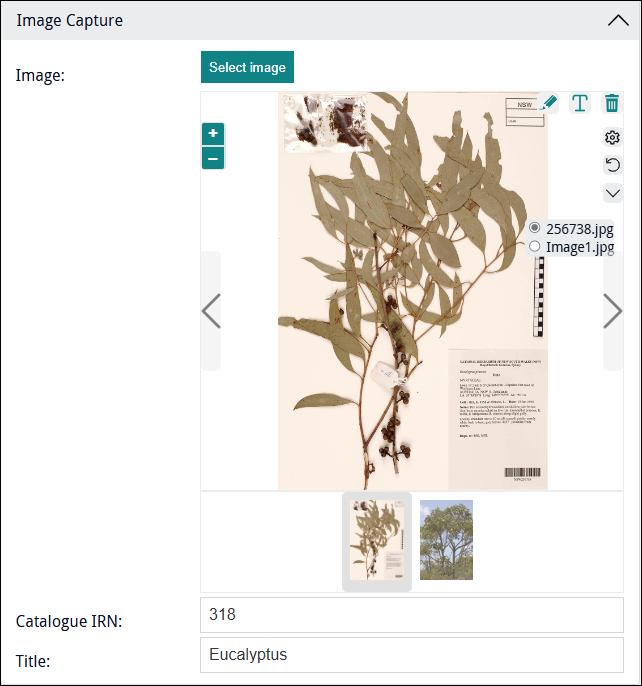The height and width of the screenshot is (686, 642).
Task: Select the 256738.jpg radio button
Action: pyautogui.click(x=534, y=228)
